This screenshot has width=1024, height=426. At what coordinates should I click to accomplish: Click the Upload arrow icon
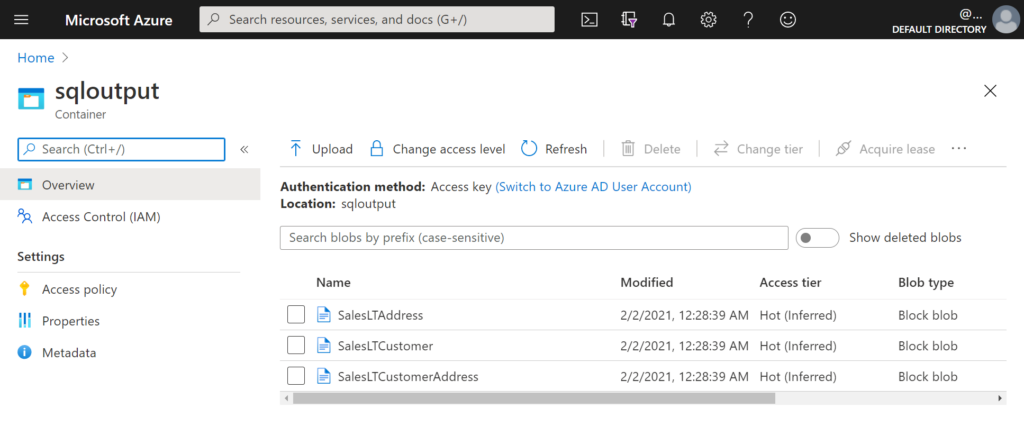[295, 149]
